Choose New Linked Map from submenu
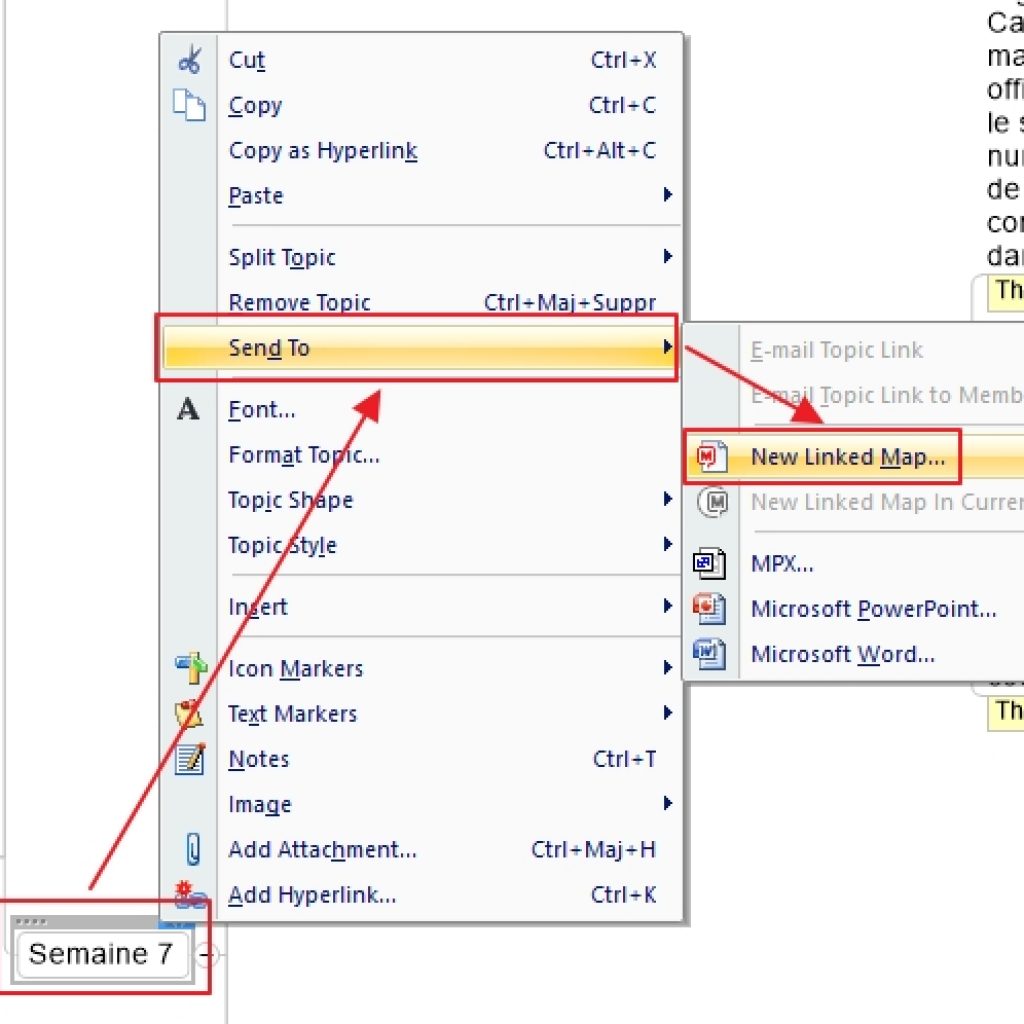 [847, 457]
